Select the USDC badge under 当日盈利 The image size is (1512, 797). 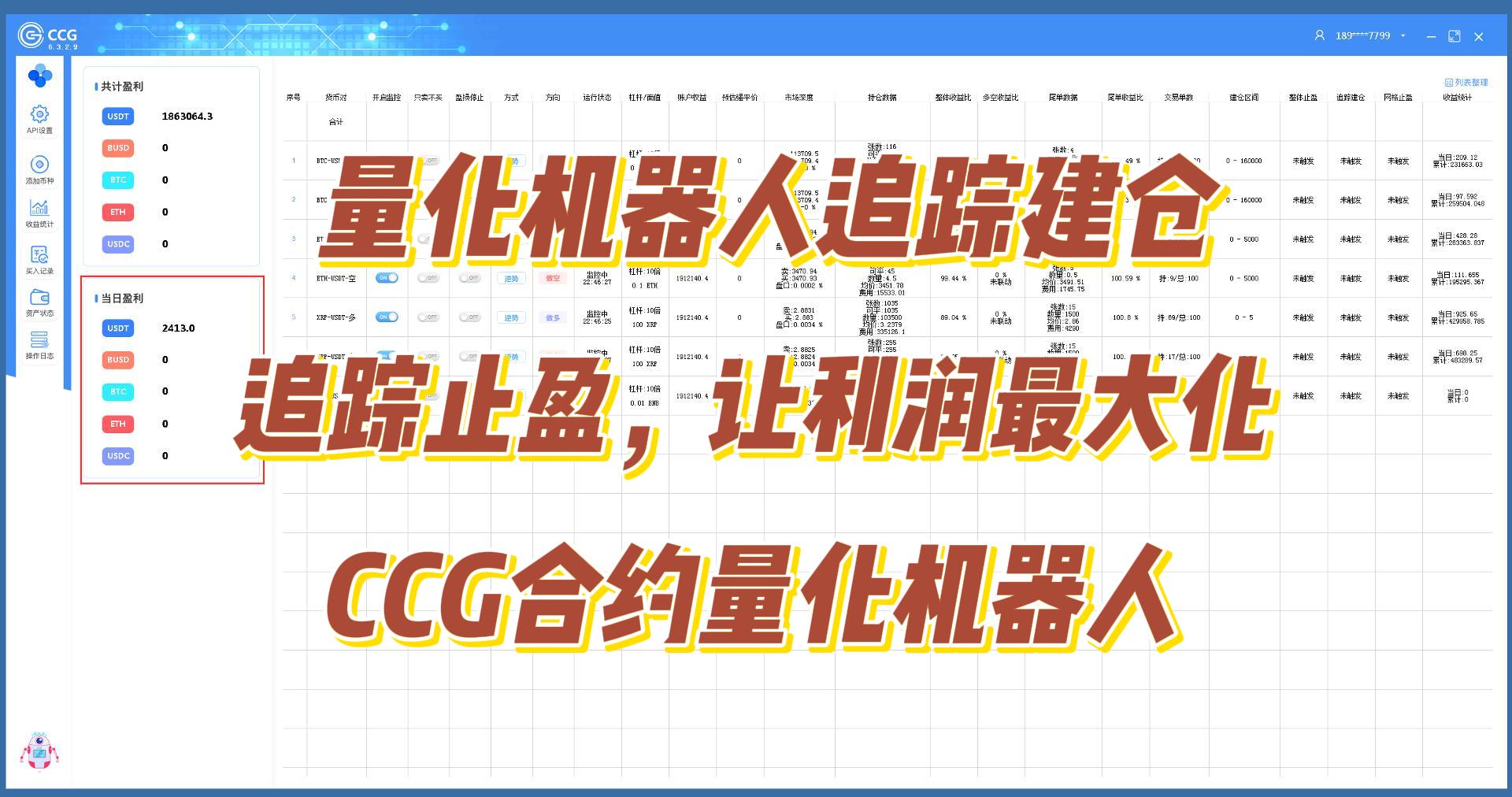(x=118, y=456)
